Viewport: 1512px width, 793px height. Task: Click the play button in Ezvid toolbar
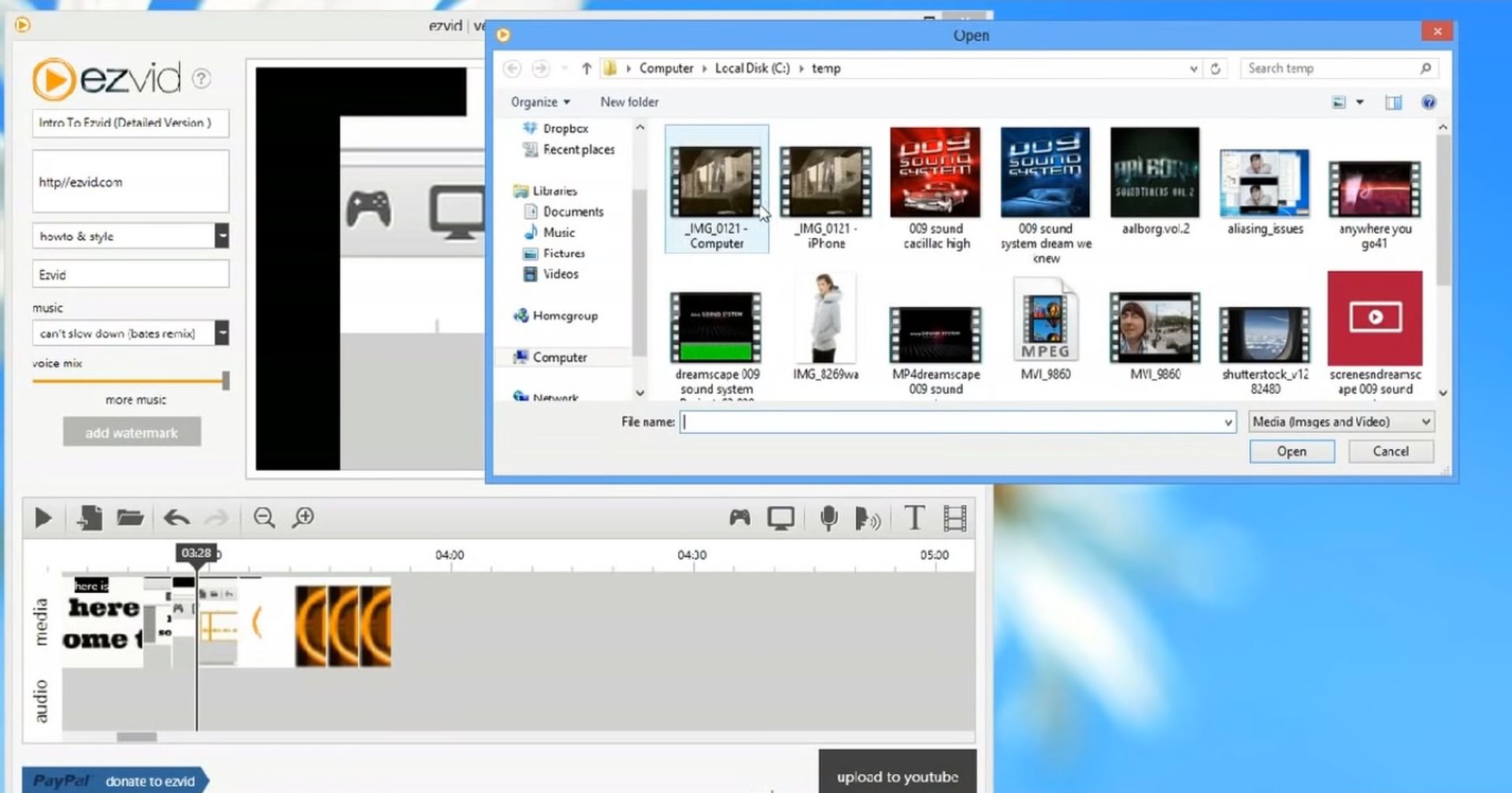point(43,518)
